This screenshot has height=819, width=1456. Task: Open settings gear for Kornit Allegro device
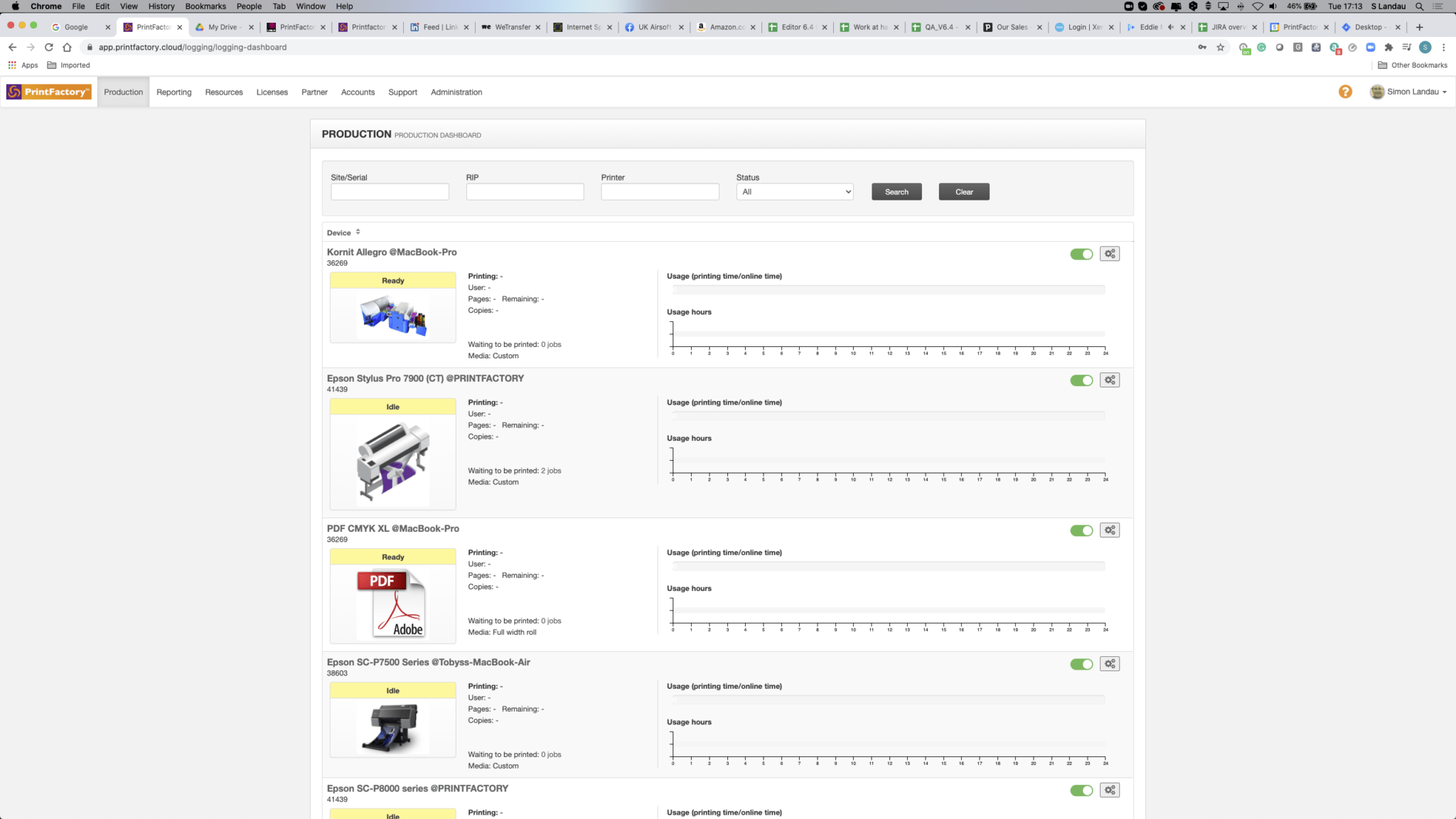coord(1110,253)
